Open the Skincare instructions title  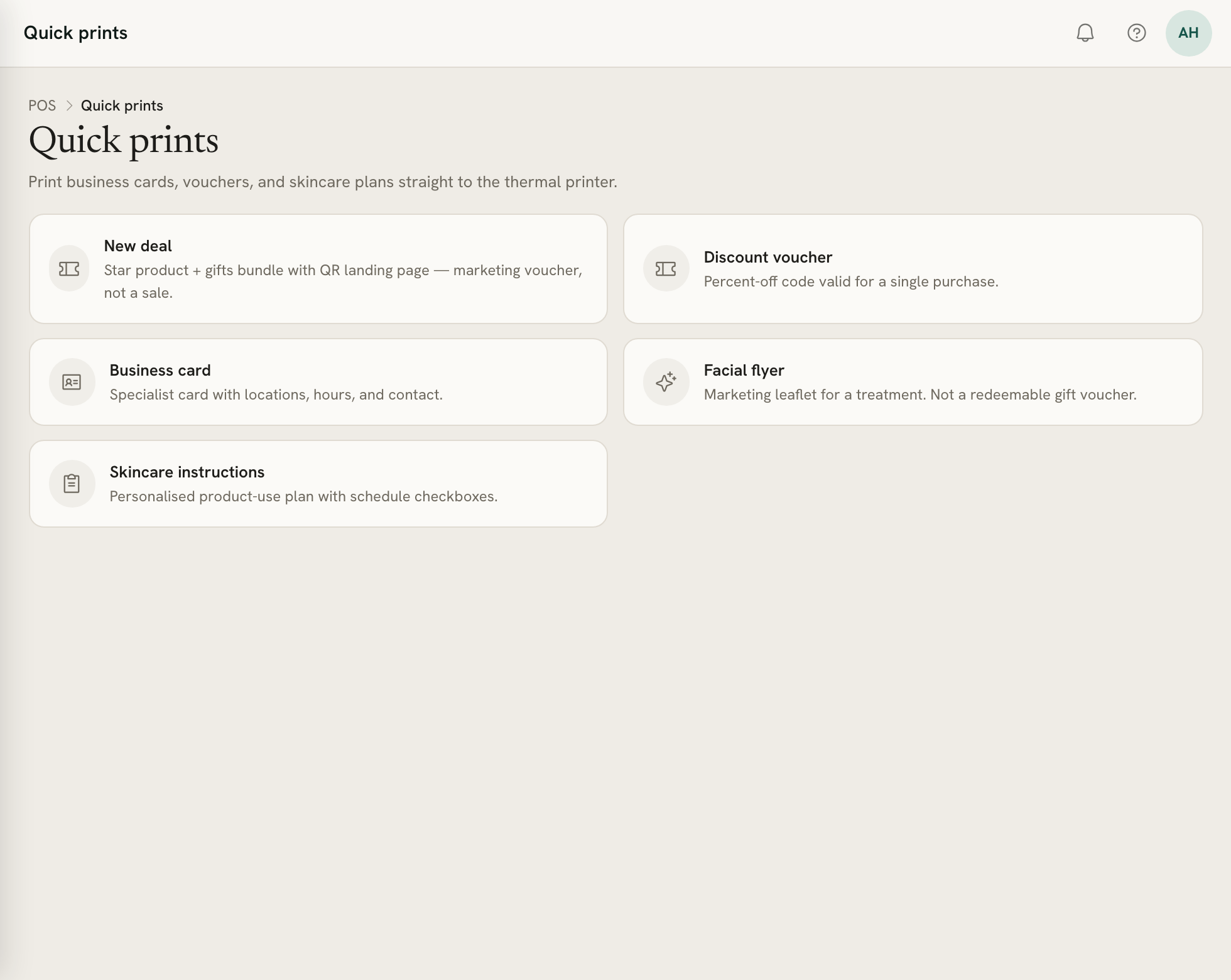(x=187, y=472)
